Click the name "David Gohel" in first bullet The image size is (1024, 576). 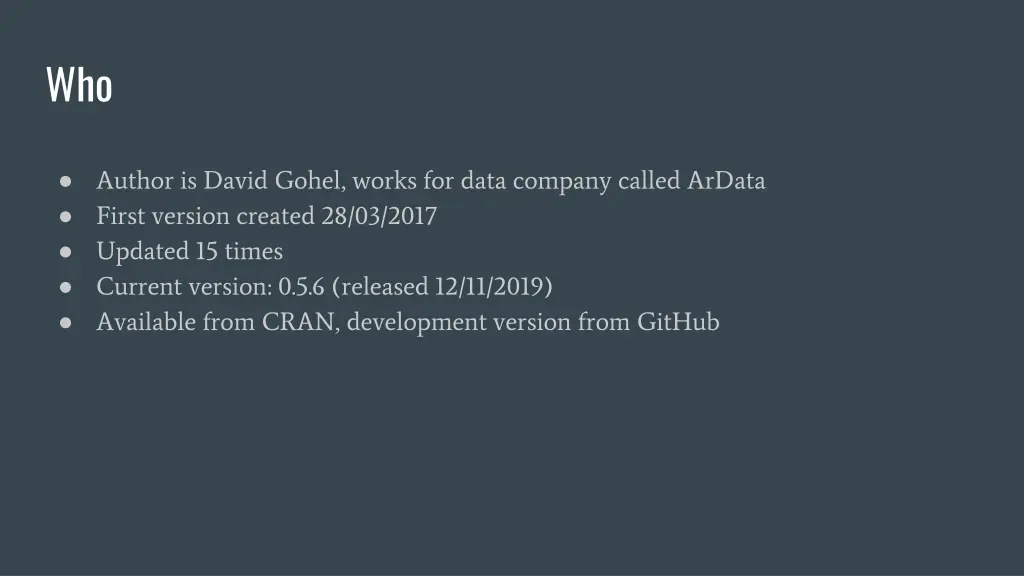274,180
